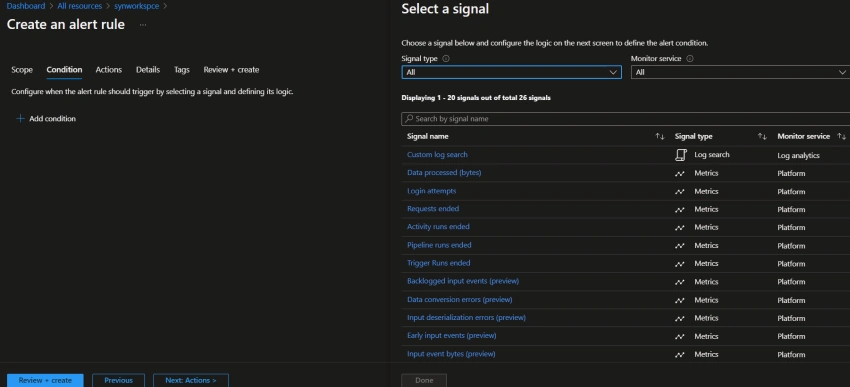Click the plus icon beside Add condition
The image size is (850, 387).
(21, 119)
